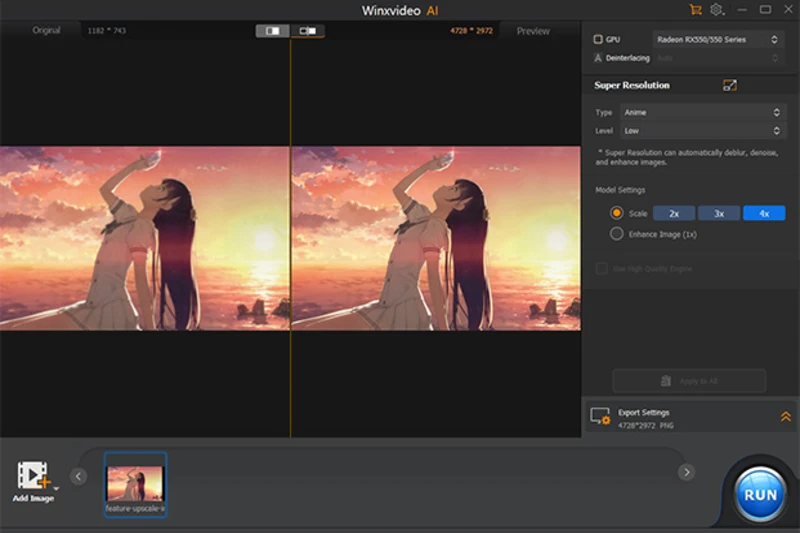This screenshot has height=533, width=800.
Task: Open the Type dropdown showing Anime
Action: click(x=701, y=113)
